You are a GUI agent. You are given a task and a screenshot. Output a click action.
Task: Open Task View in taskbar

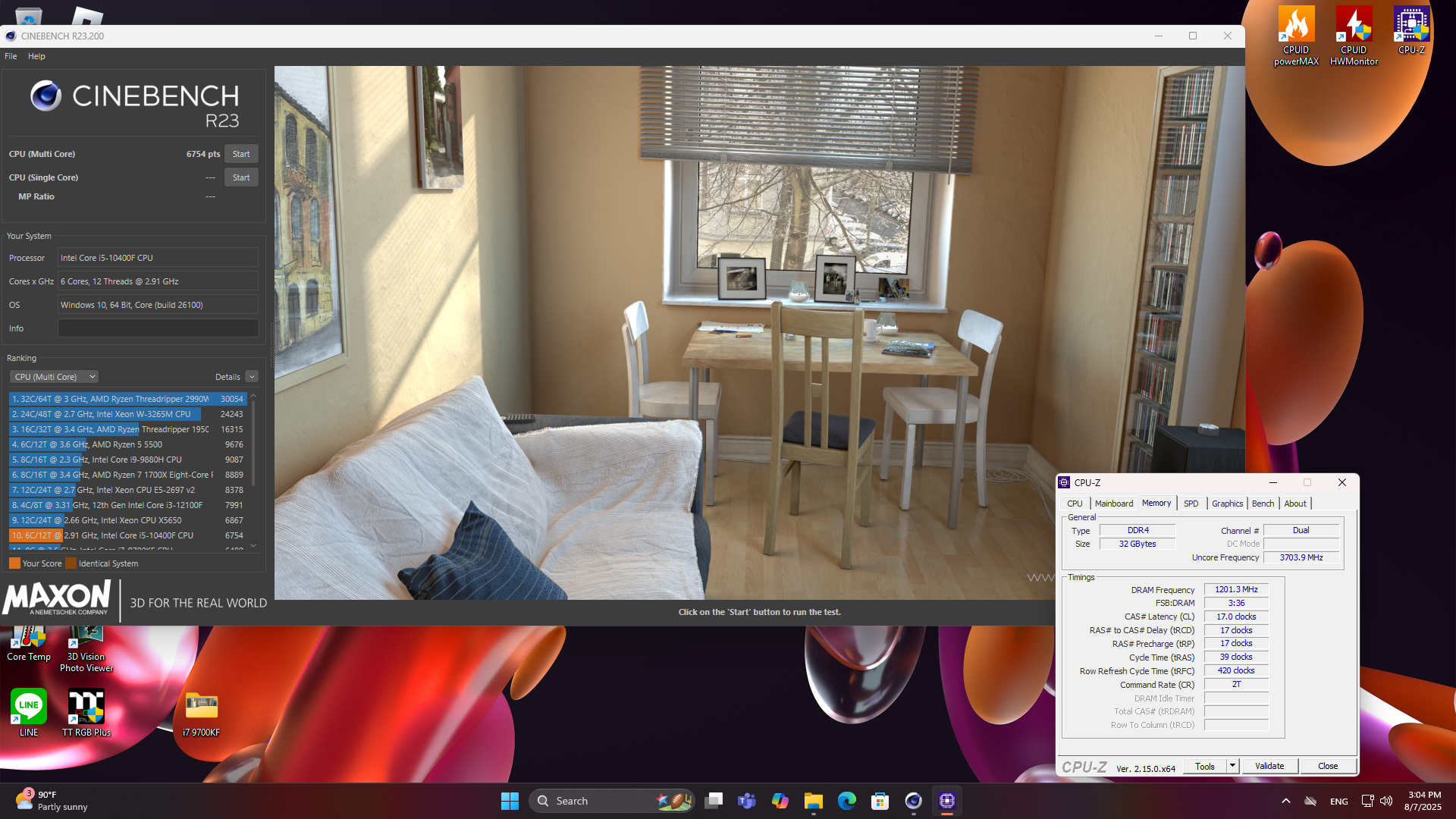(714, 801)
